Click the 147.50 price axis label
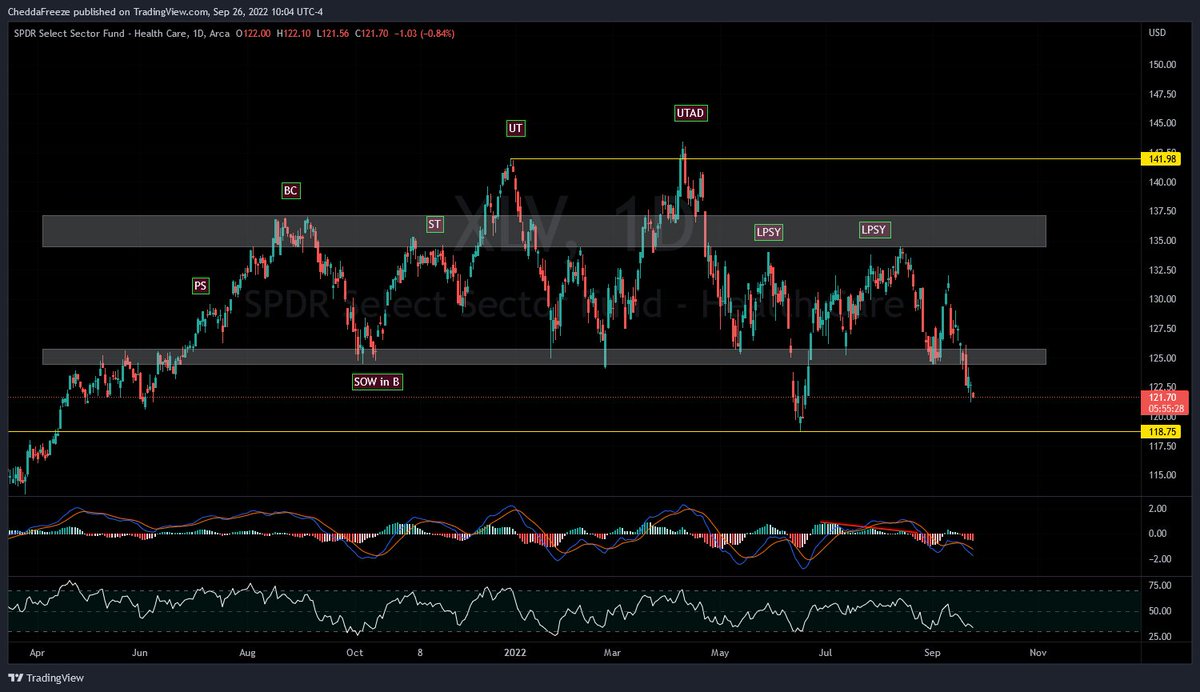The height and width of the screenshot is (692, 1200). [x=1162, y=95]
